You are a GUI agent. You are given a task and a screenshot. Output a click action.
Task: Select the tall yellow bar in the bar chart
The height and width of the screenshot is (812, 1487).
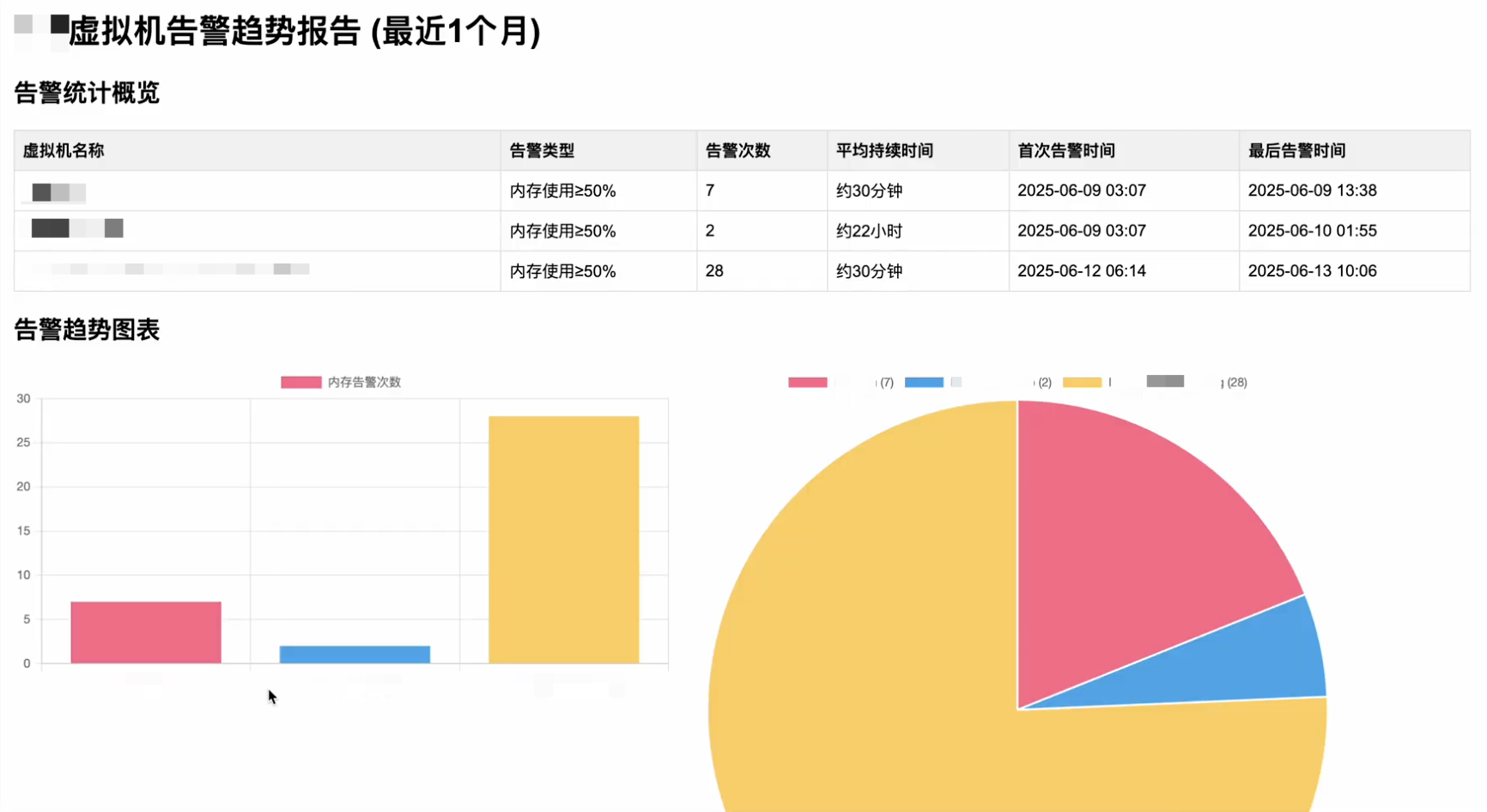tap(563, 539)
